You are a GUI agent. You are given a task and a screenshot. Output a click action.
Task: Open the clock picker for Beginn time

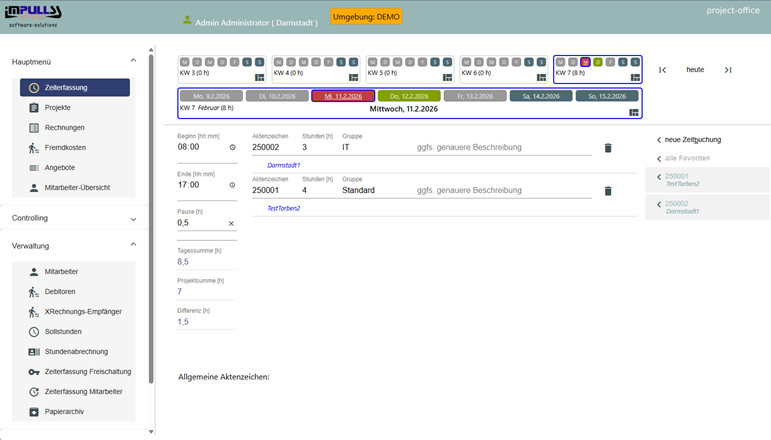click(x=232, y=147)
